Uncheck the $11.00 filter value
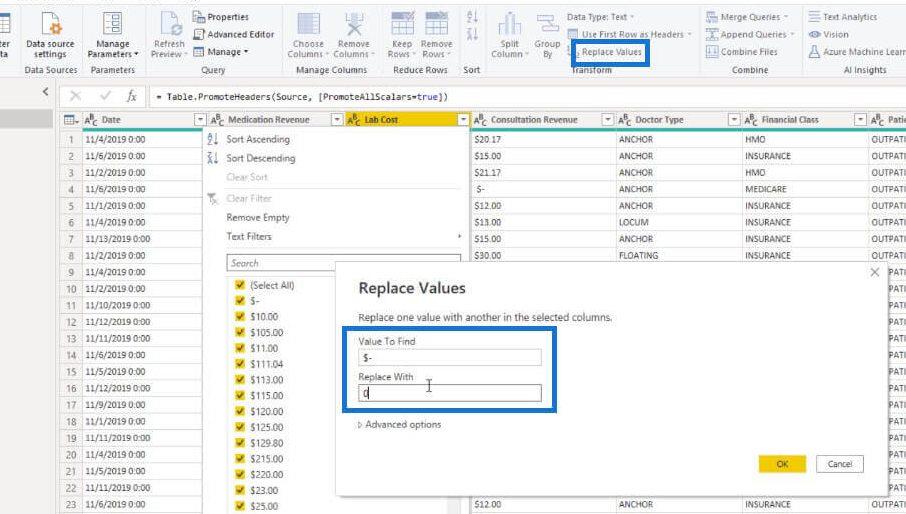The height and width of the screenshot is (514, 906). [240, 348]
